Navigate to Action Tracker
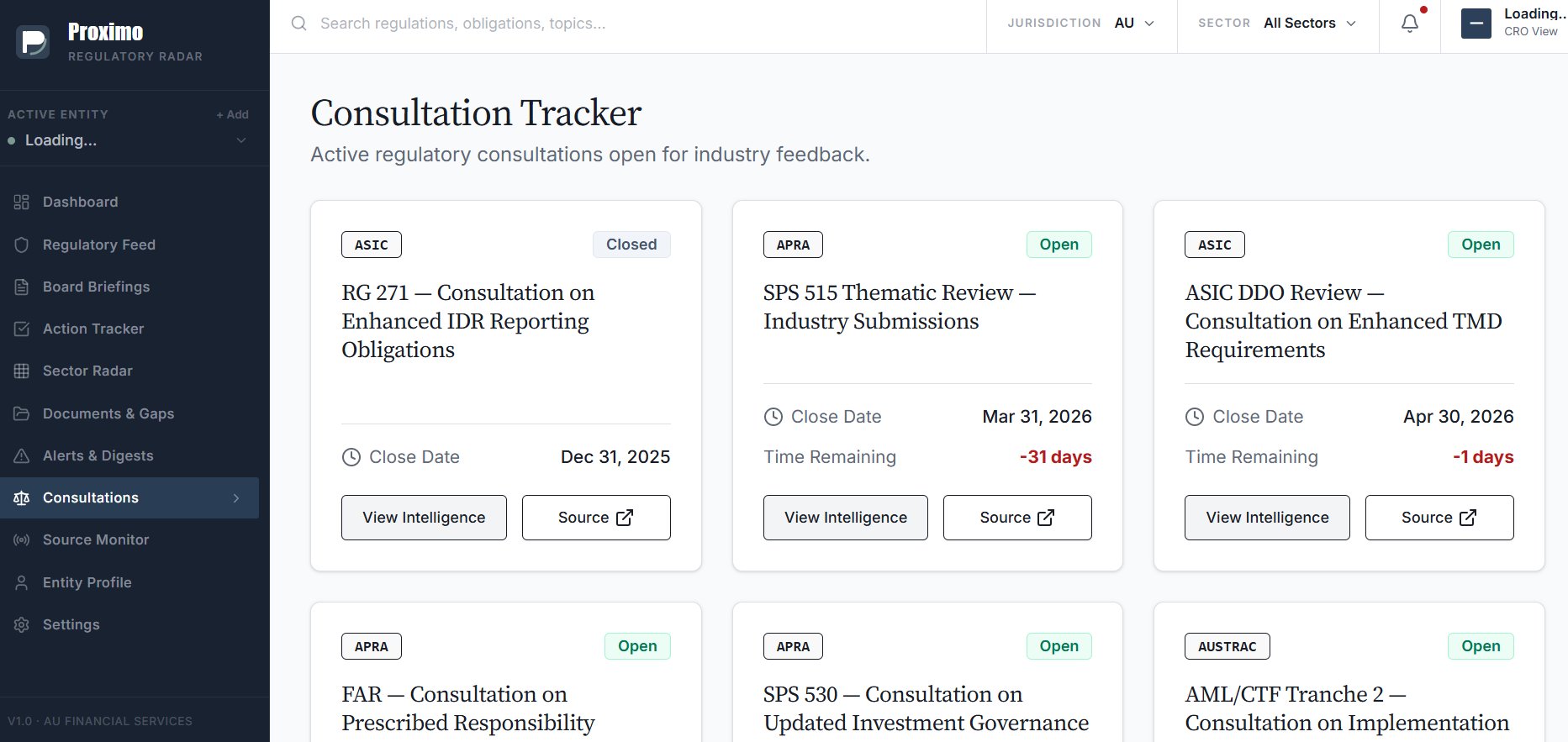The image size is (1568, 742). [129, 329]
